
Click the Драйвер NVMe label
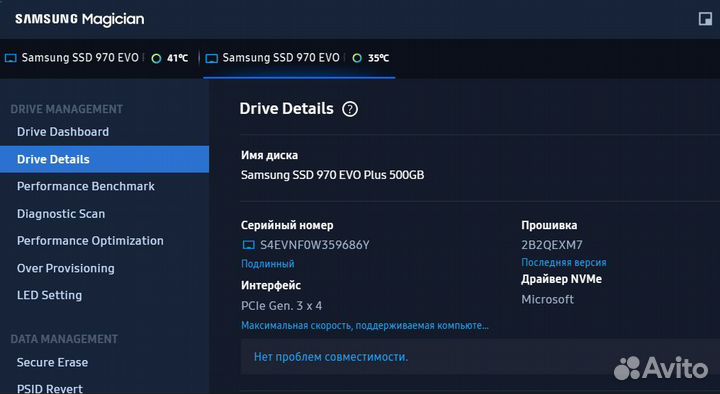coord(561,279)
